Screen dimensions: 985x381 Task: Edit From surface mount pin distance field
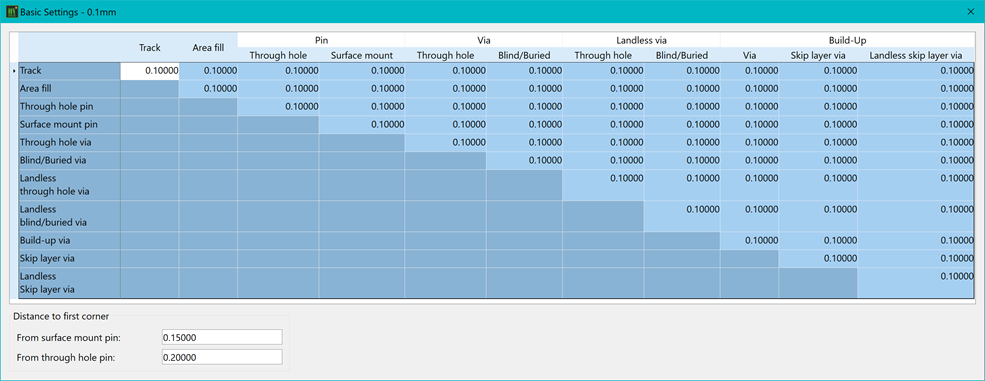point(222,337)
